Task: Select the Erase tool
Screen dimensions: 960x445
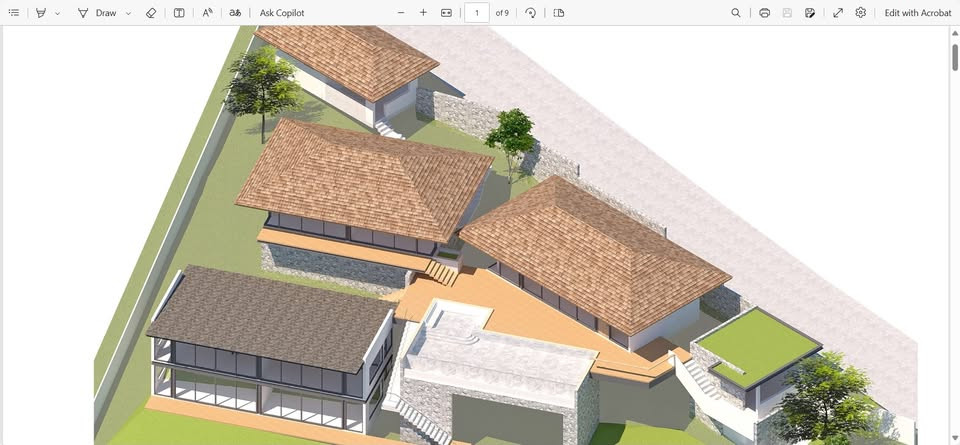Action: pyautogui.click(x=151, y=13)
